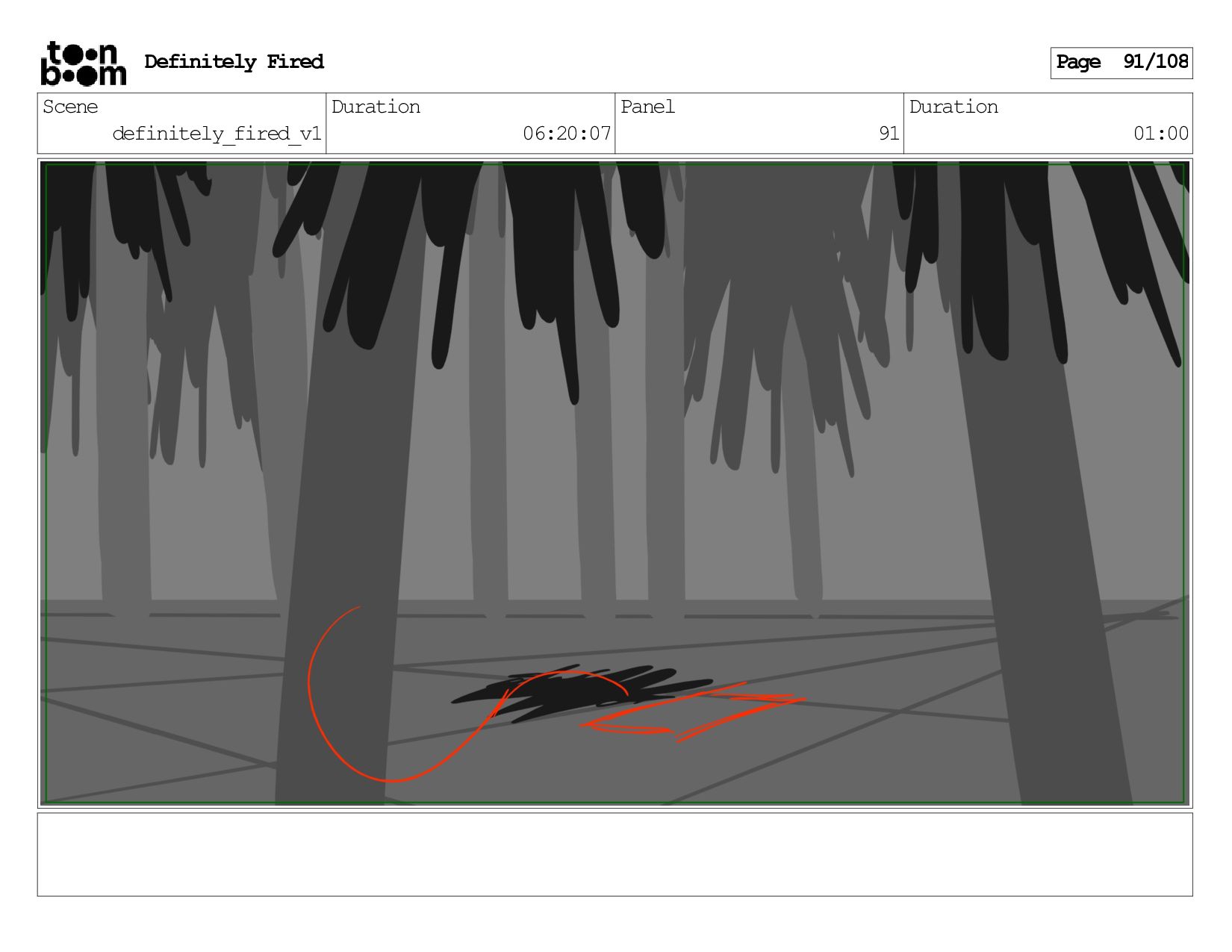The image size is (1232, 952).
Task: Select the panel number '91'
Action: [889, 134]
